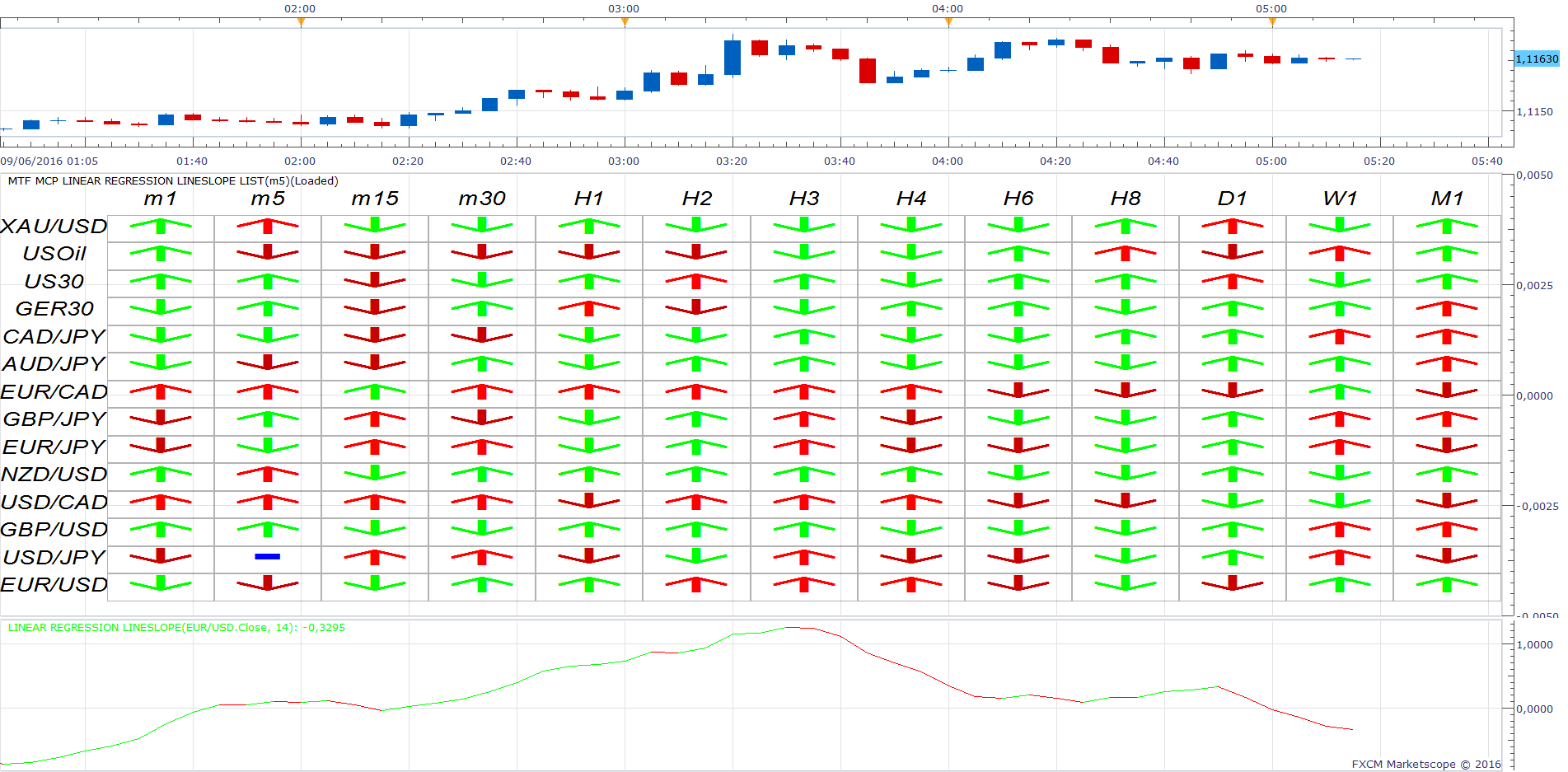
Task: Click the XAU/USD m5 red arrow
Action: point(268,225)
